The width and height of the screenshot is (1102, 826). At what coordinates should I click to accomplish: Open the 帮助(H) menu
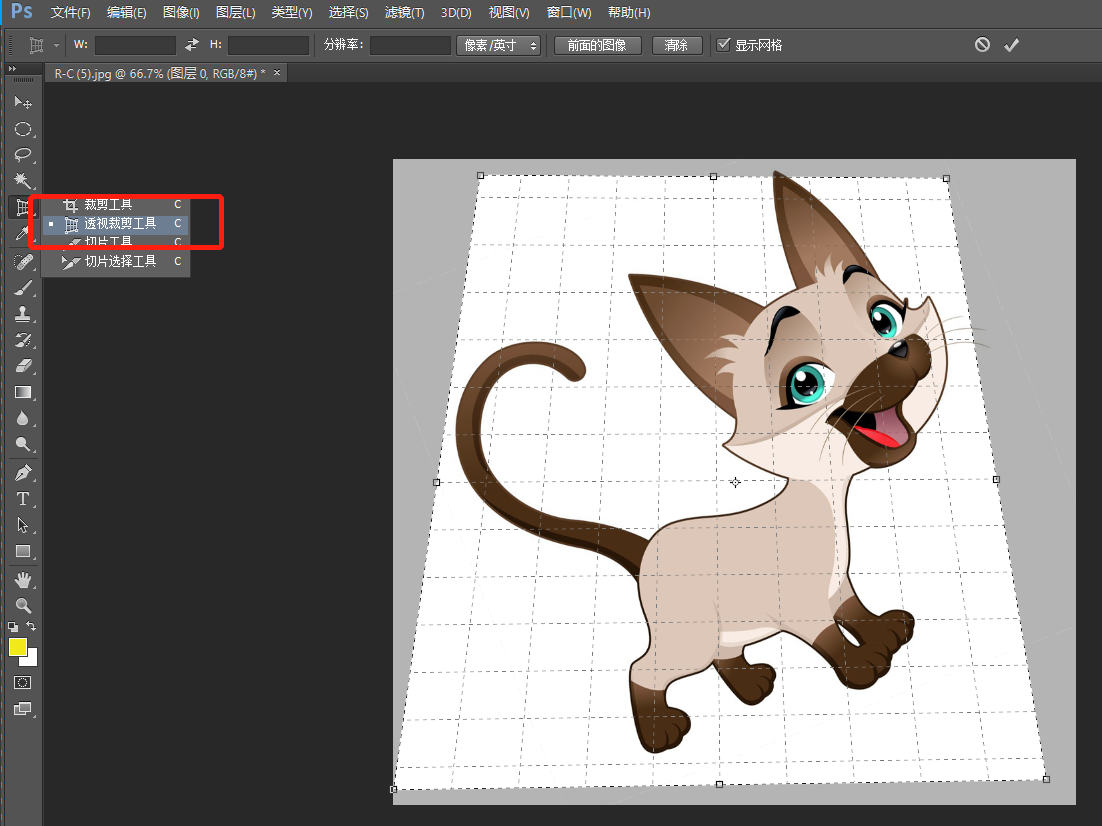click(x=629, y=13)
